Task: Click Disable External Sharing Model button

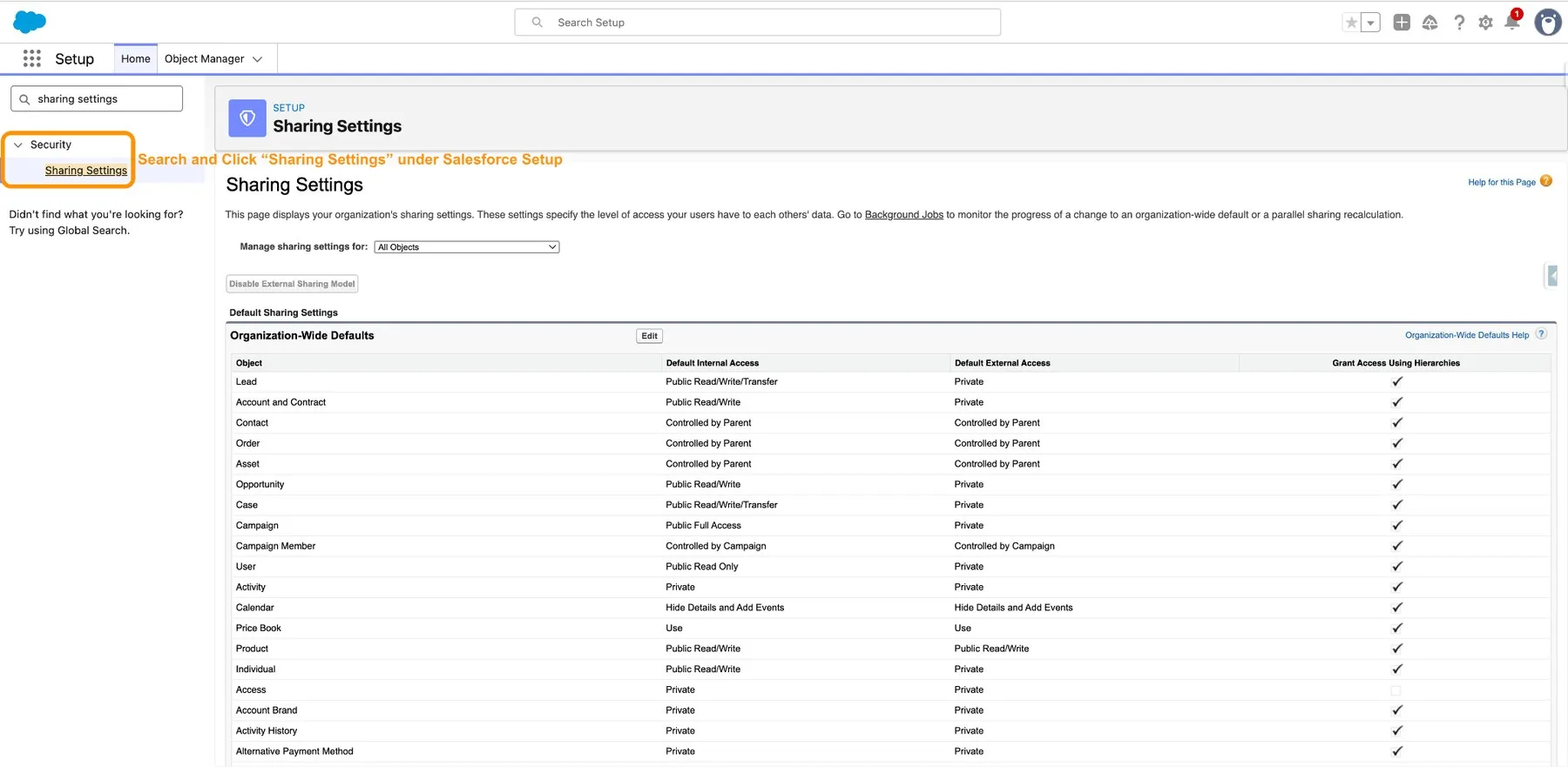Action: (x=292, y=284)
